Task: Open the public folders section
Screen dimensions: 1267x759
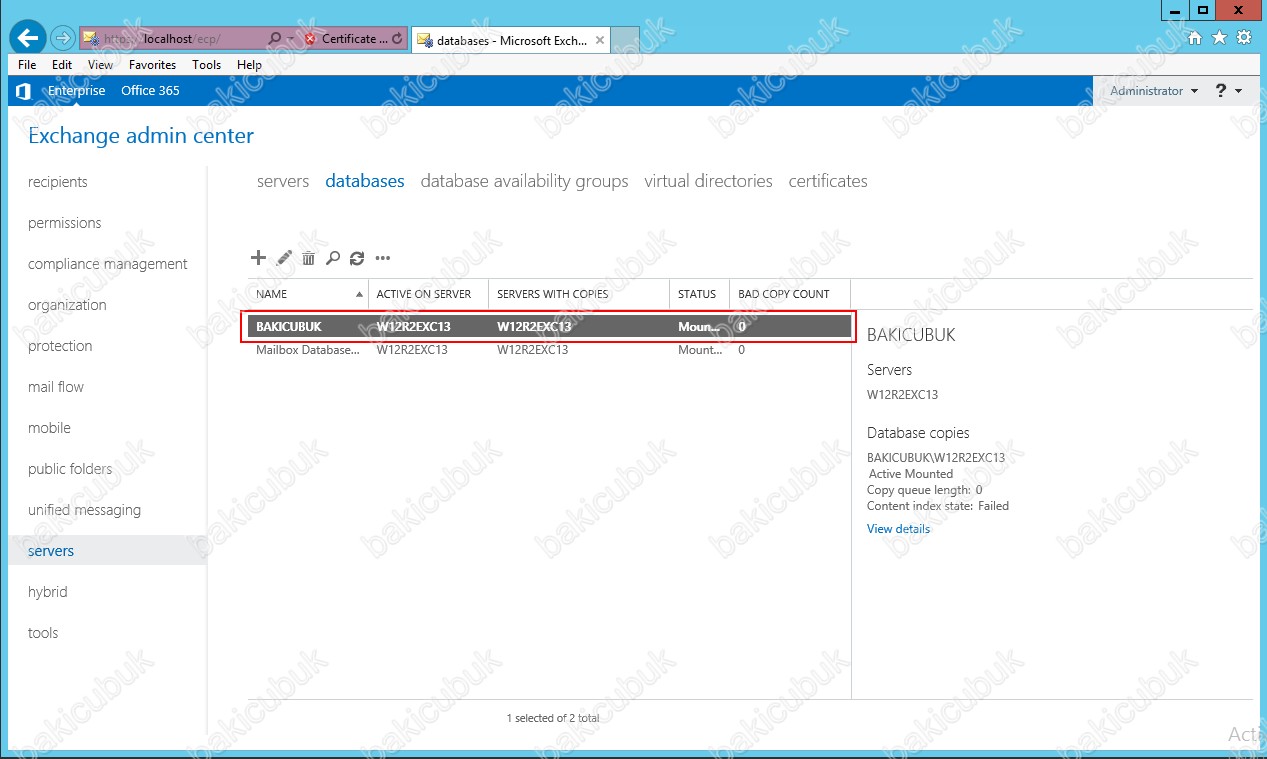Action: pos(70,469)
